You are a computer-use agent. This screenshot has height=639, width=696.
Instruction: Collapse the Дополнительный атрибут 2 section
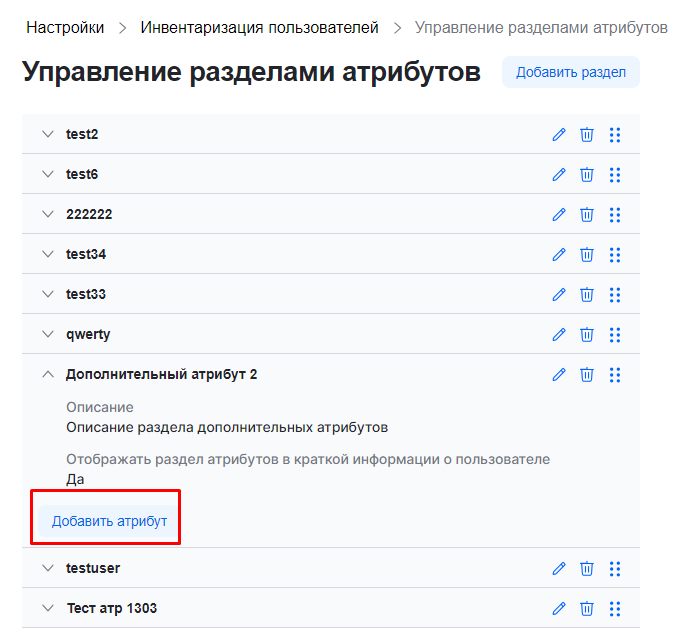pyautogui.click(x=47, y=374)
